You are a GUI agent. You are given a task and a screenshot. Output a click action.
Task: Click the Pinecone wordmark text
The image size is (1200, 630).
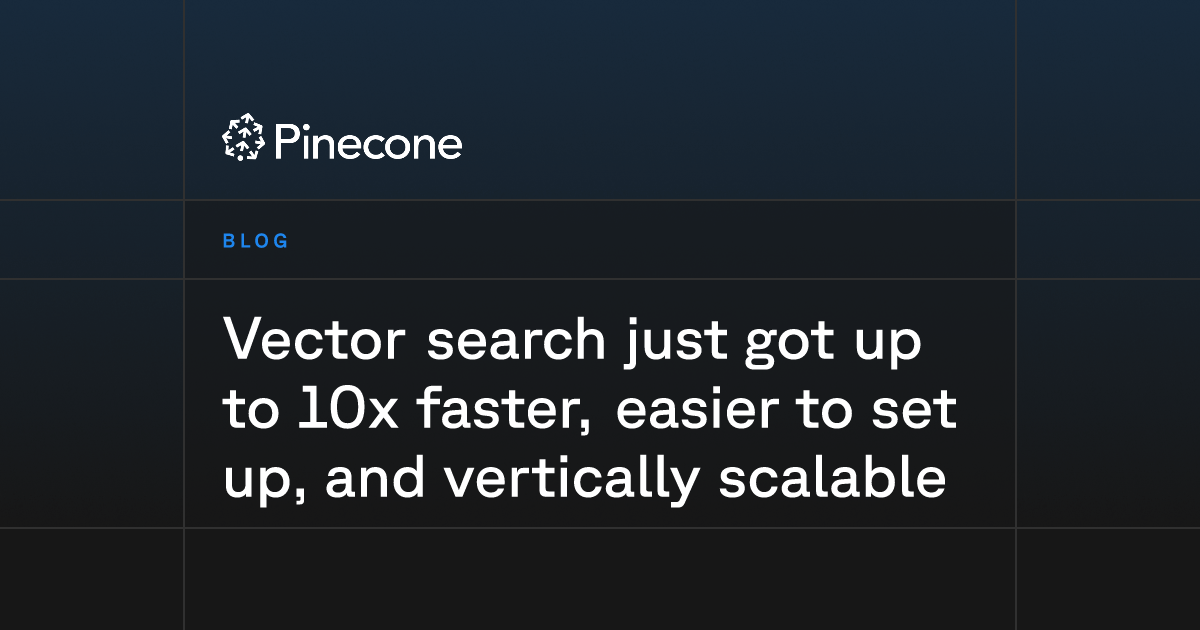[368, 143]
